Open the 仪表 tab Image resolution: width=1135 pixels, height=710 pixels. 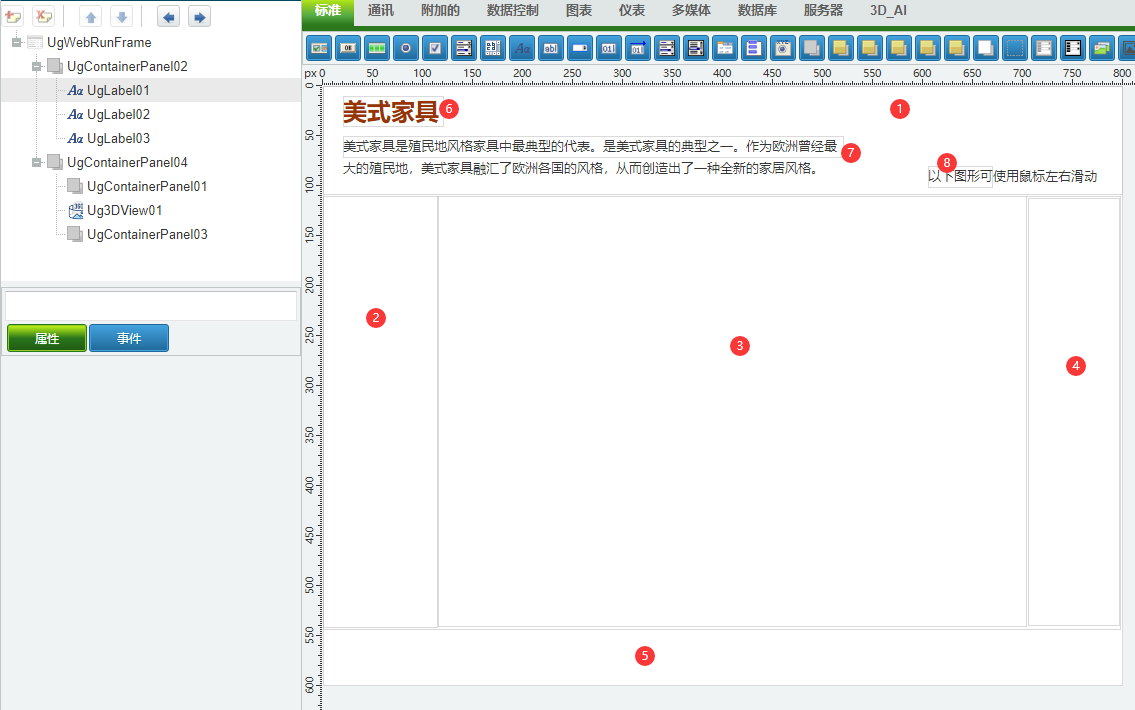[x=632, y=11]
